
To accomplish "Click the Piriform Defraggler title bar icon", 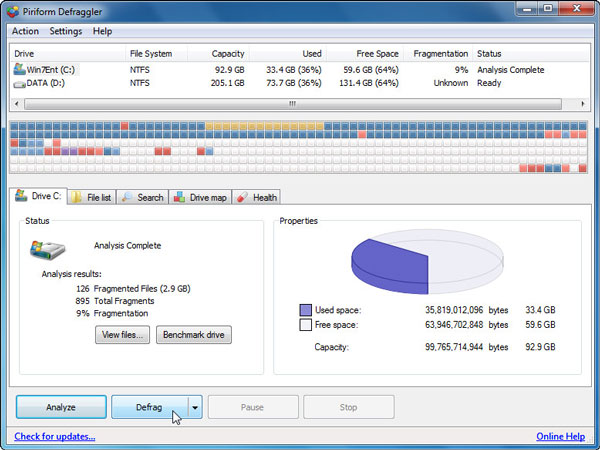I will click(12, 11).
